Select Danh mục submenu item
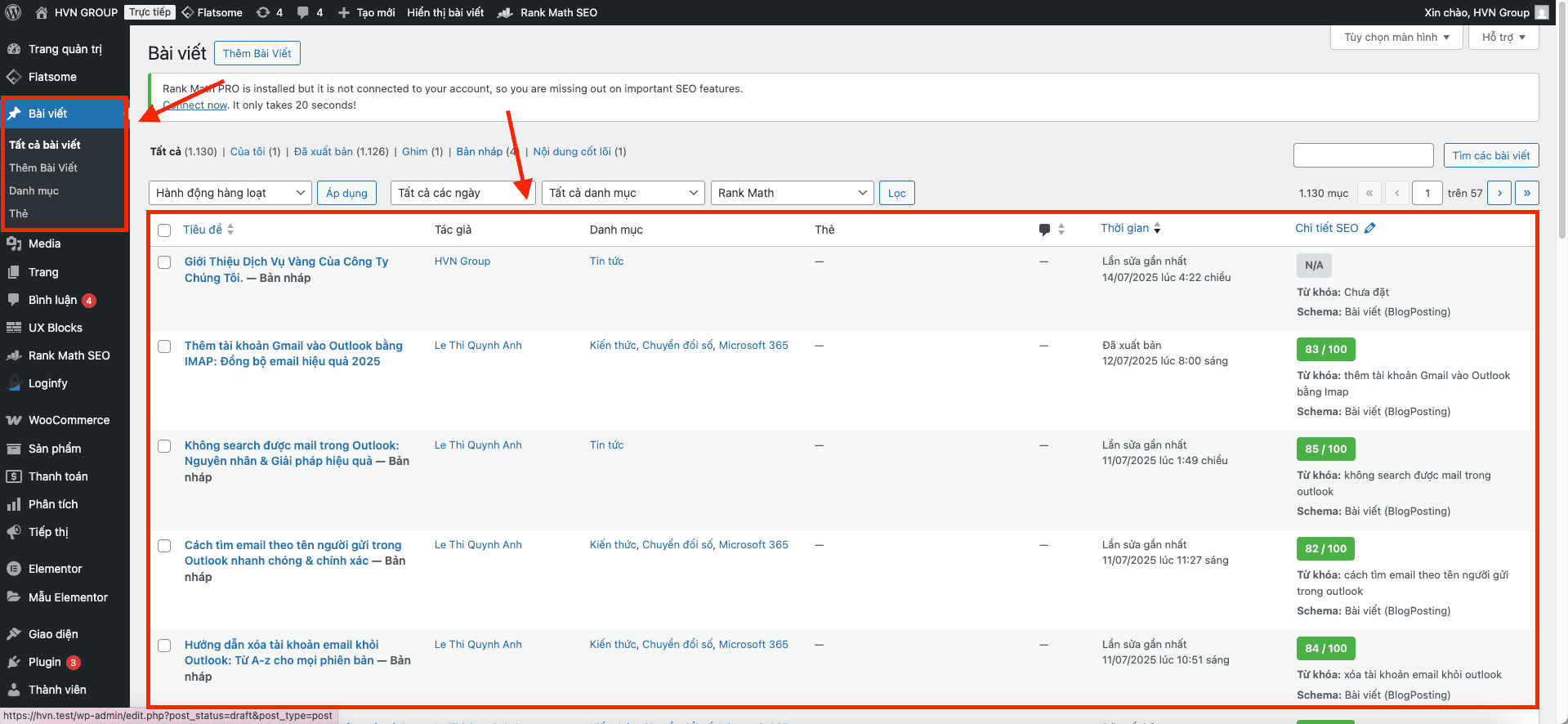 point(34,190)
